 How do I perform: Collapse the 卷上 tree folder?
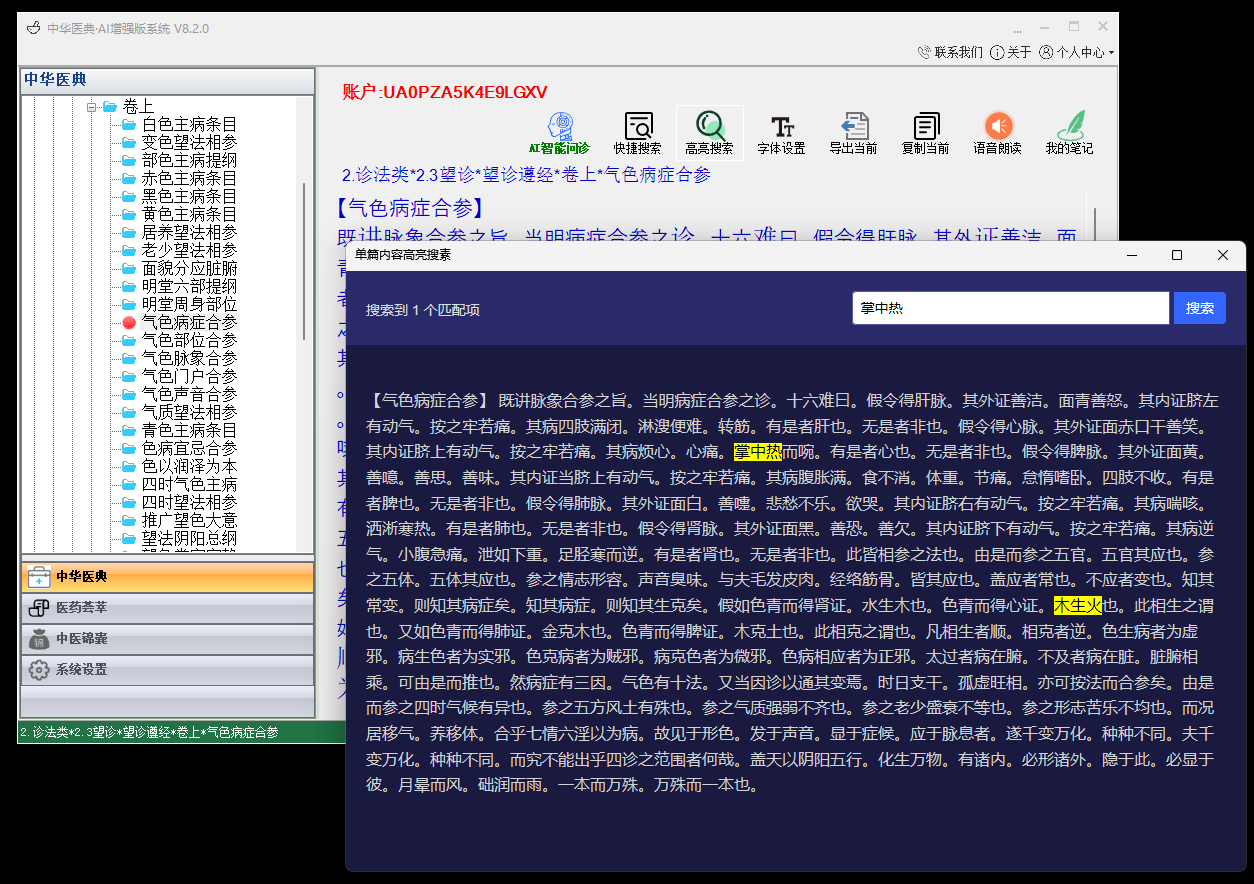92,106
